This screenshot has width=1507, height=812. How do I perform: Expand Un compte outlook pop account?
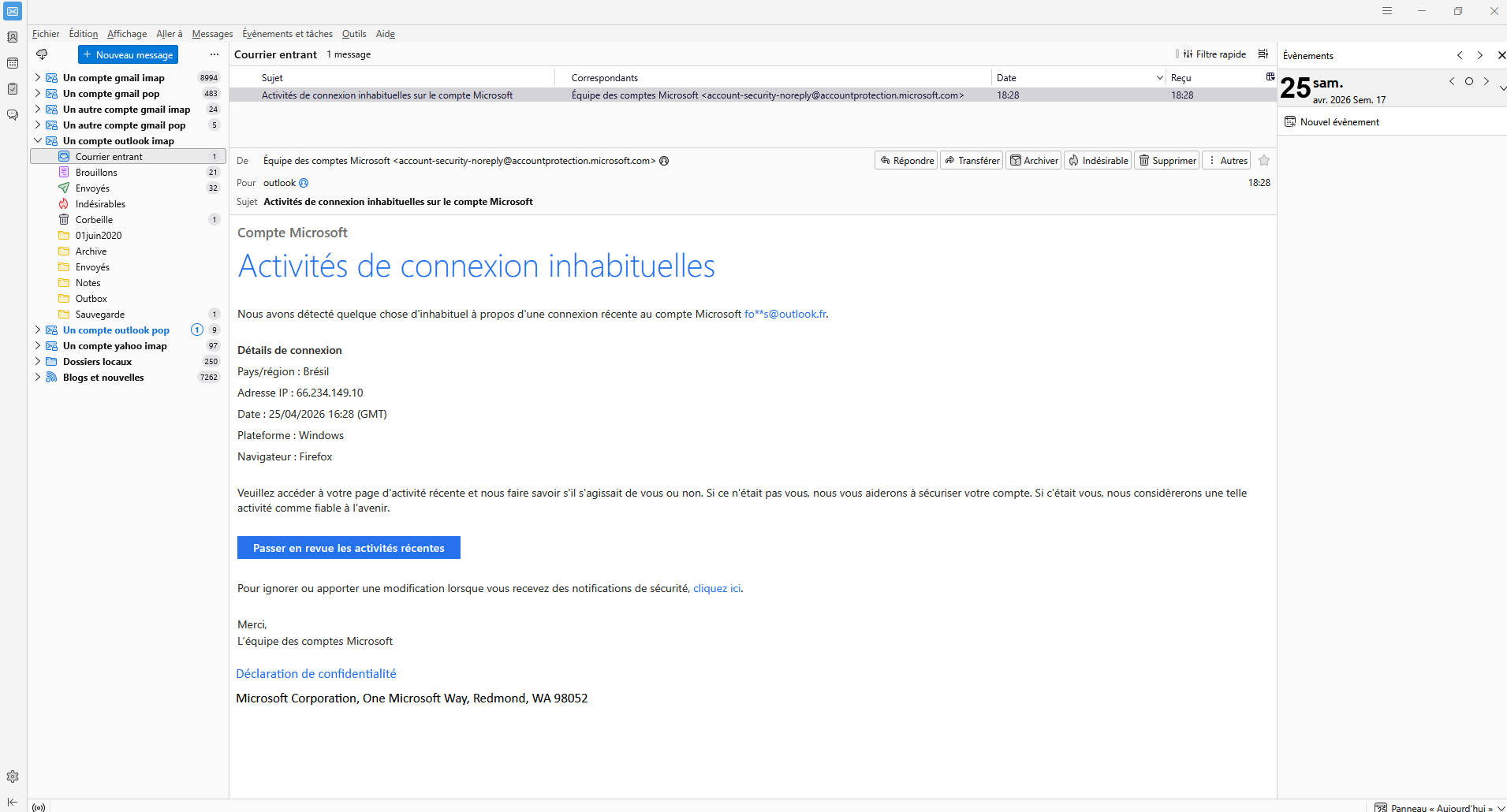(37, 330)
